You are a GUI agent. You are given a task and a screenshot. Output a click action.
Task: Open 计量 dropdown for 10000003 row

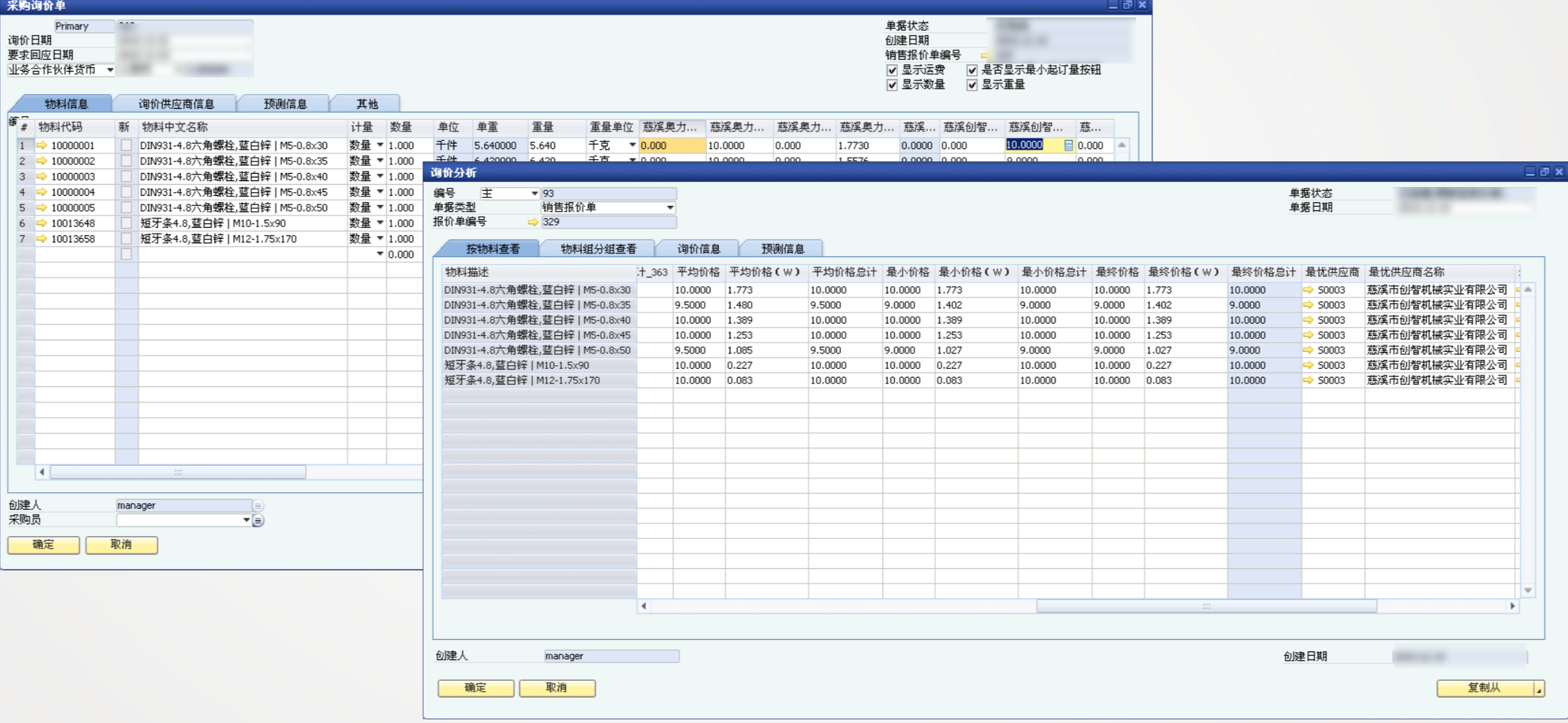[x=380, y=177]
